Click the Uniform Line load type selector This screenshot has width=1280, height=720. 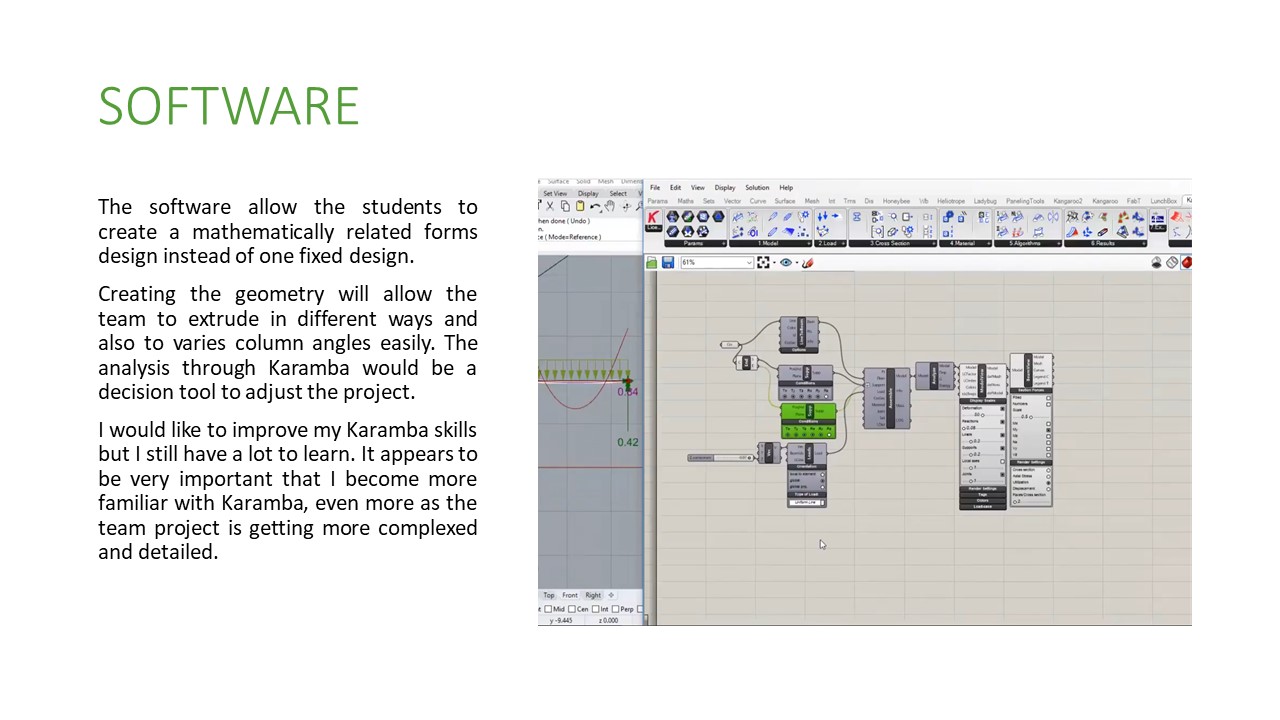tap(806, 503)
